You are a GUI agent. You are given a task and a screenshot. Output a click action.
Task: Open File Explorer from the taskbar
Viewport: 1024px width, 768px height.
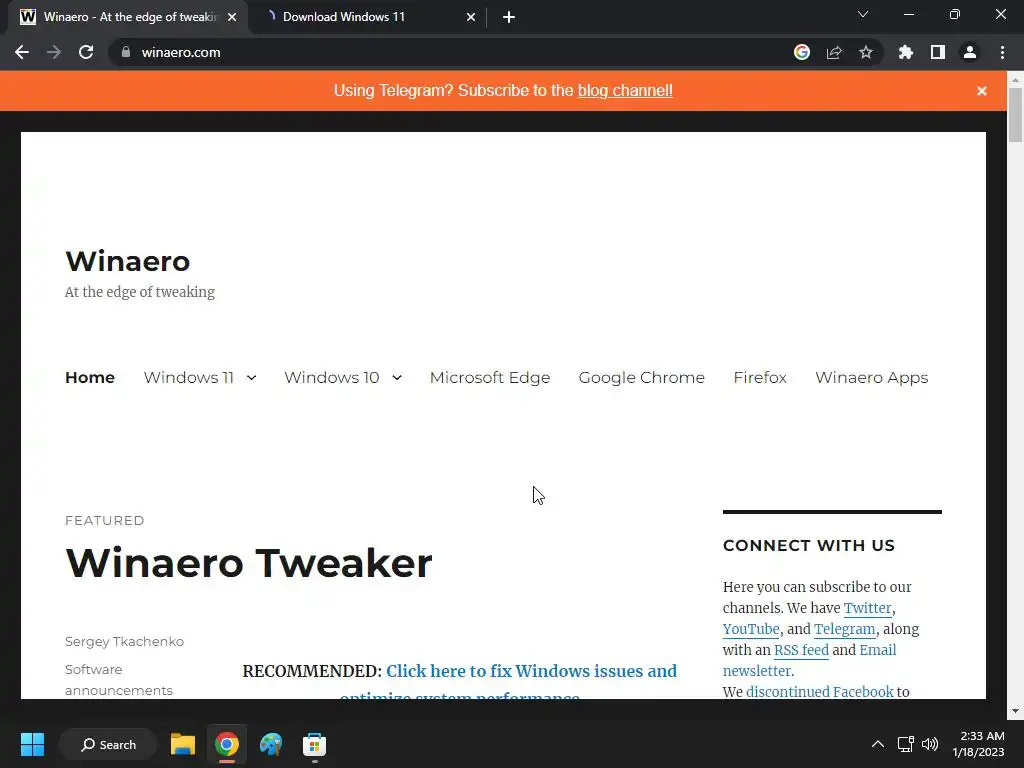(x=183, y=744)
